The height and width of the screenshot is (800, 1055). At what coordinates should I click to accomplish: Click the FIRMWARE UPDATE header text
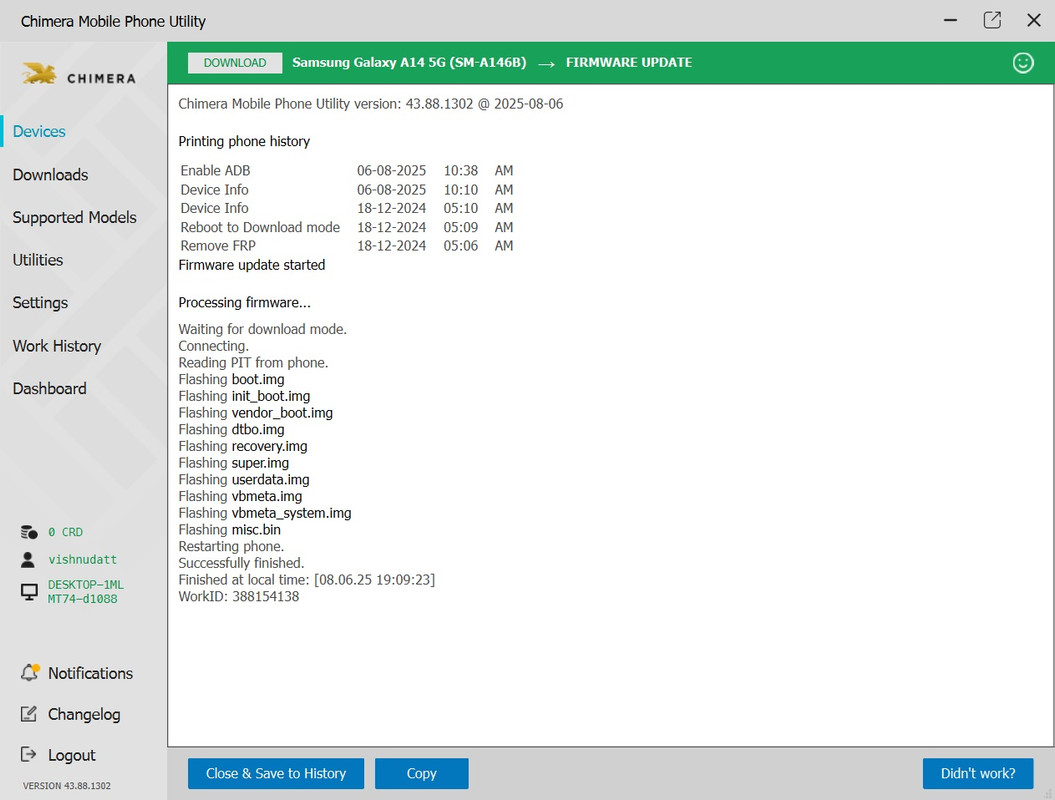click(628, 63)
